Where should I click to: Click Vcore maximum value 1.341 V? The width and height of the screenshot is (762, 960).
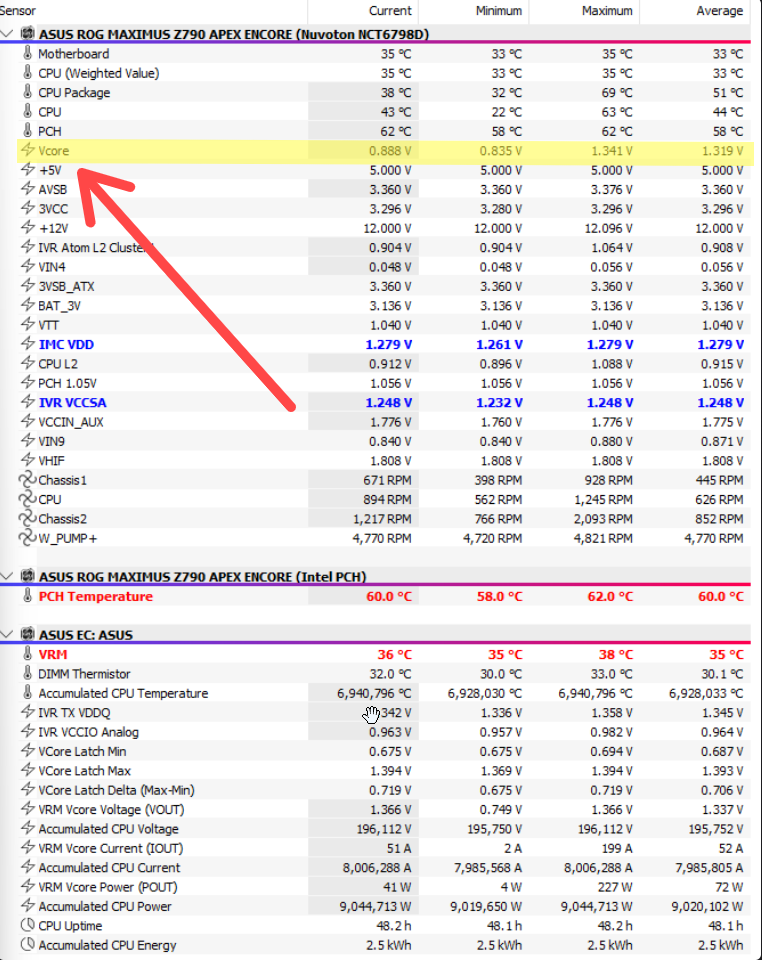click(611, 151)
